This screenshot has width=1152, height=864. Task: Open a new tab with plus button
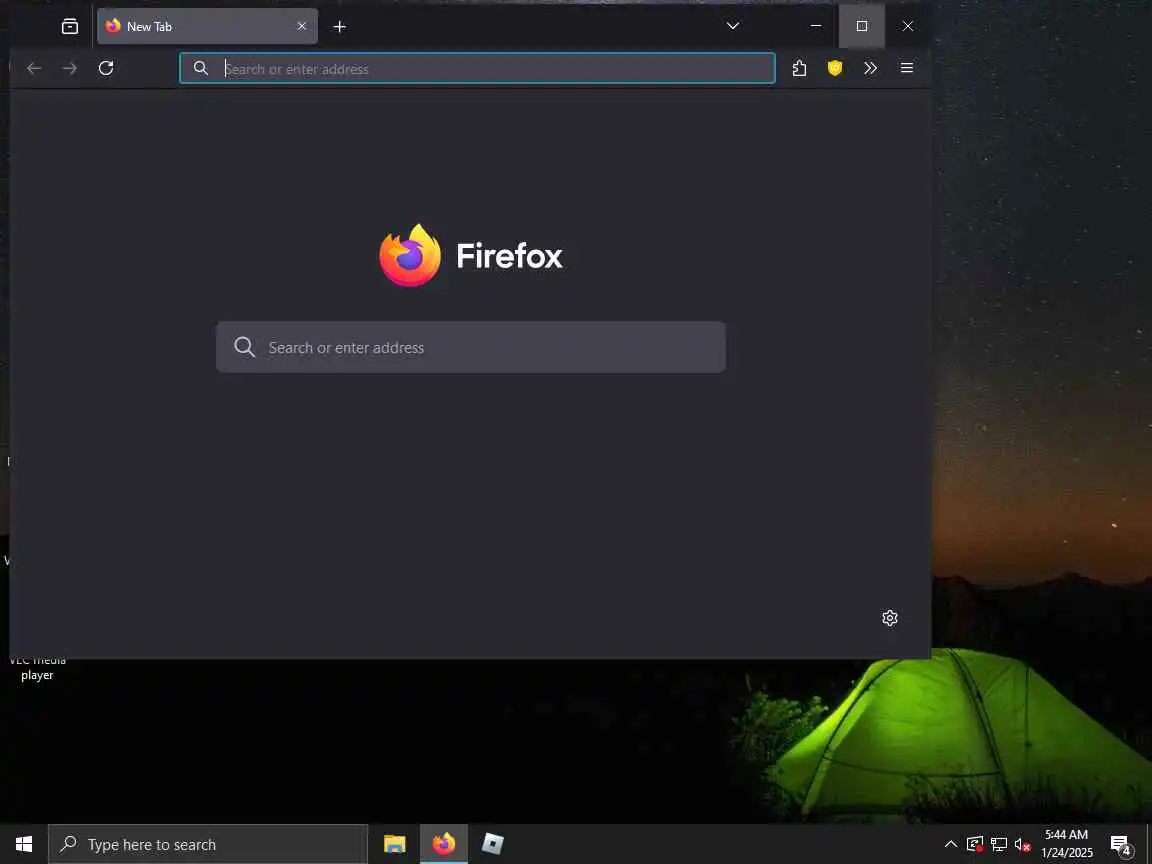point(339,27)
